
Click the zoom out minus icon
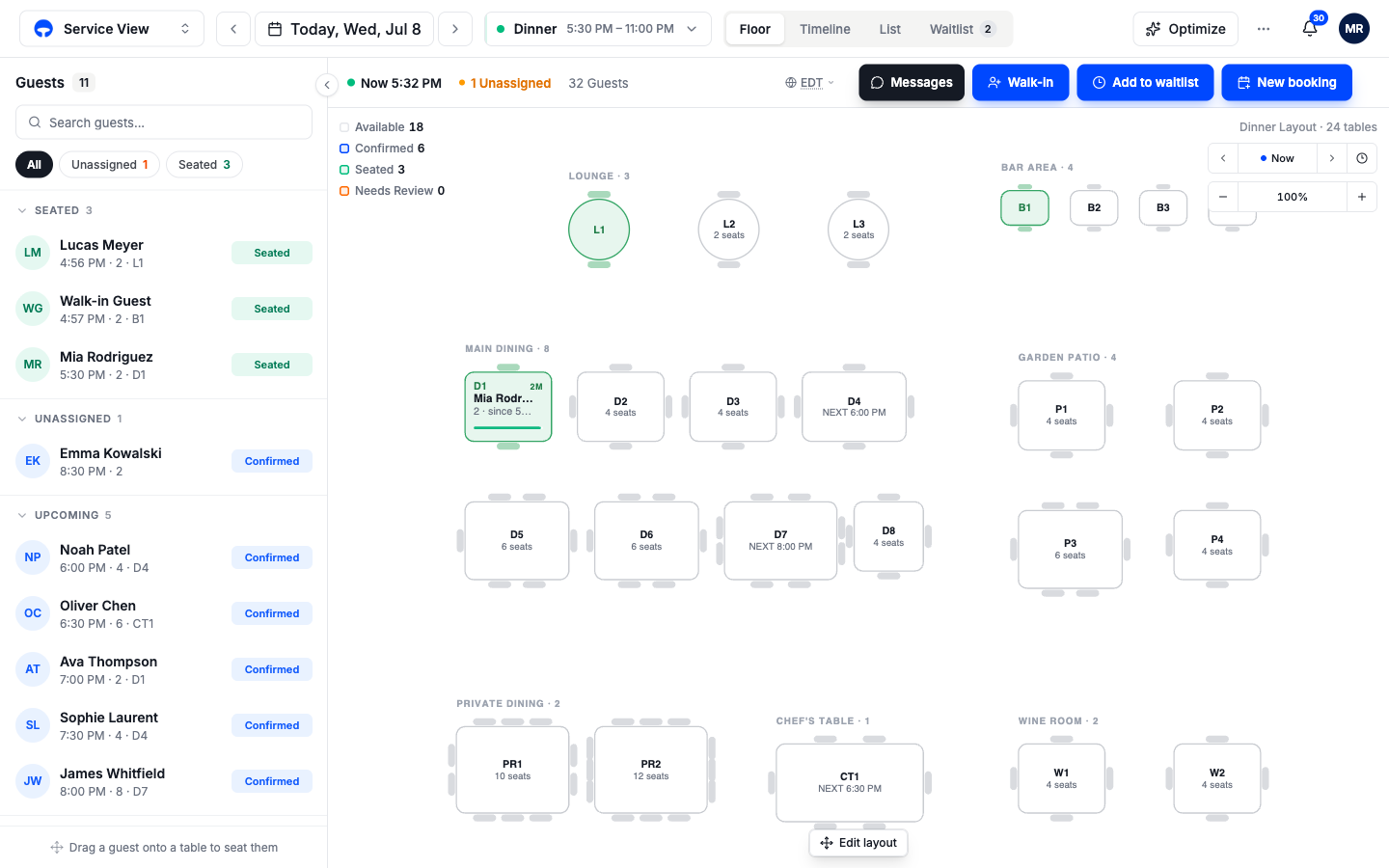click(1223, 197)
